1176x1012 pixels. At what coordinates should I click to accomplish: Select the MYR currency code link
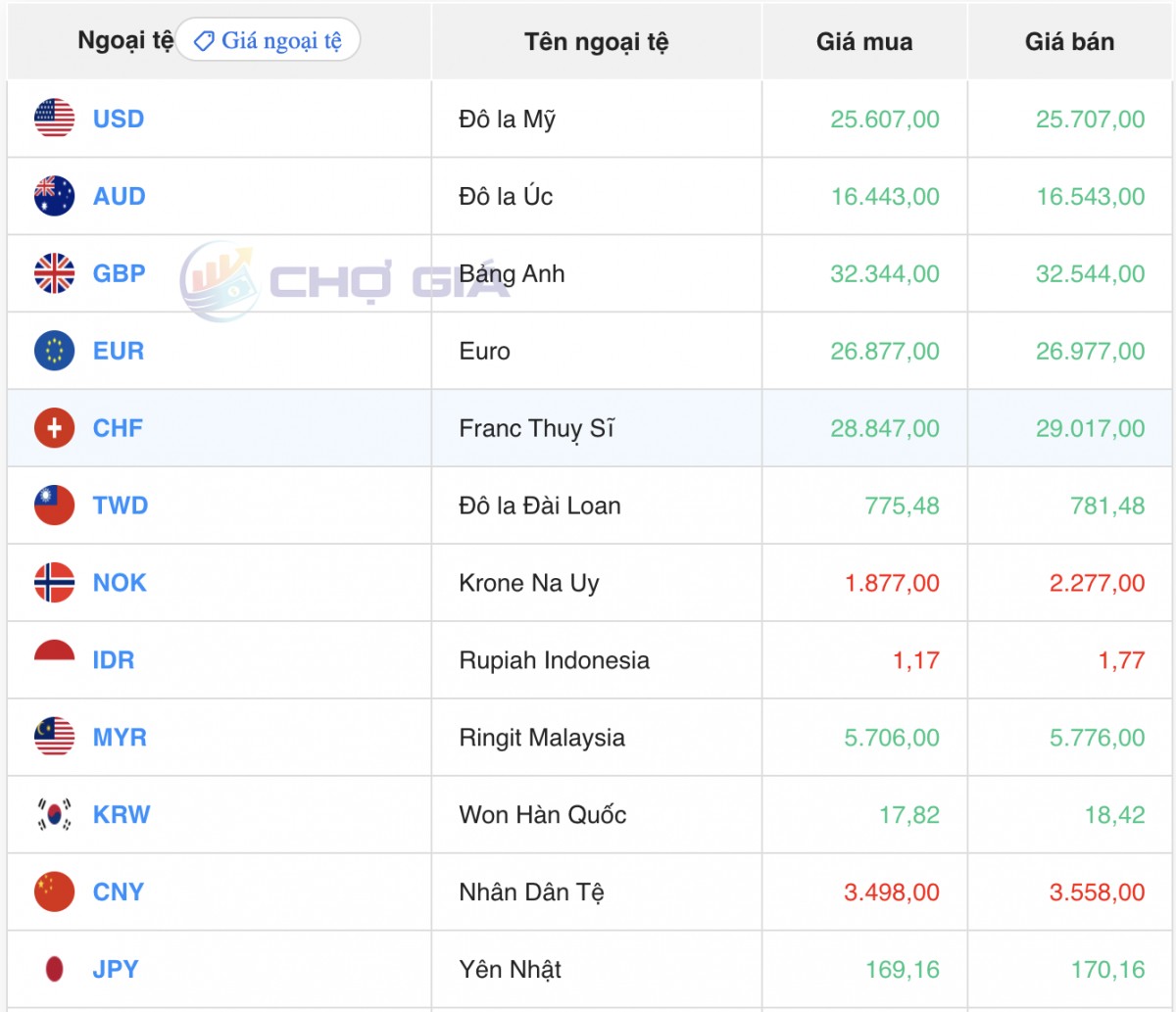tap(120, 738)
